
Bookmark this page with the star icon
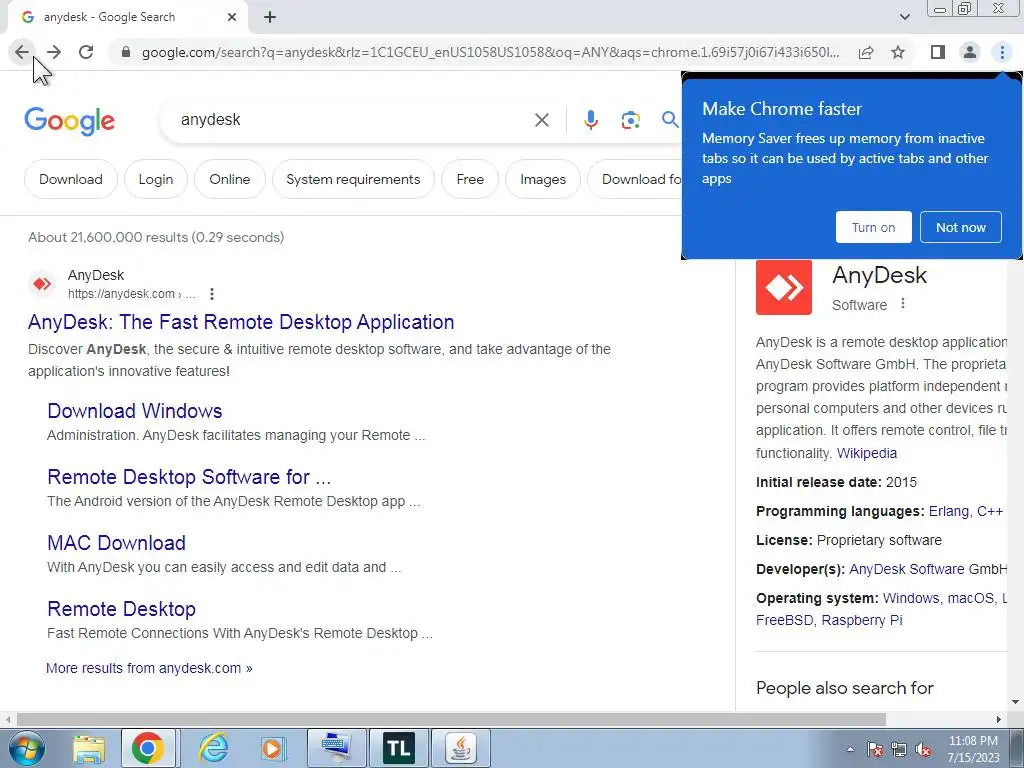coord(898,52)
